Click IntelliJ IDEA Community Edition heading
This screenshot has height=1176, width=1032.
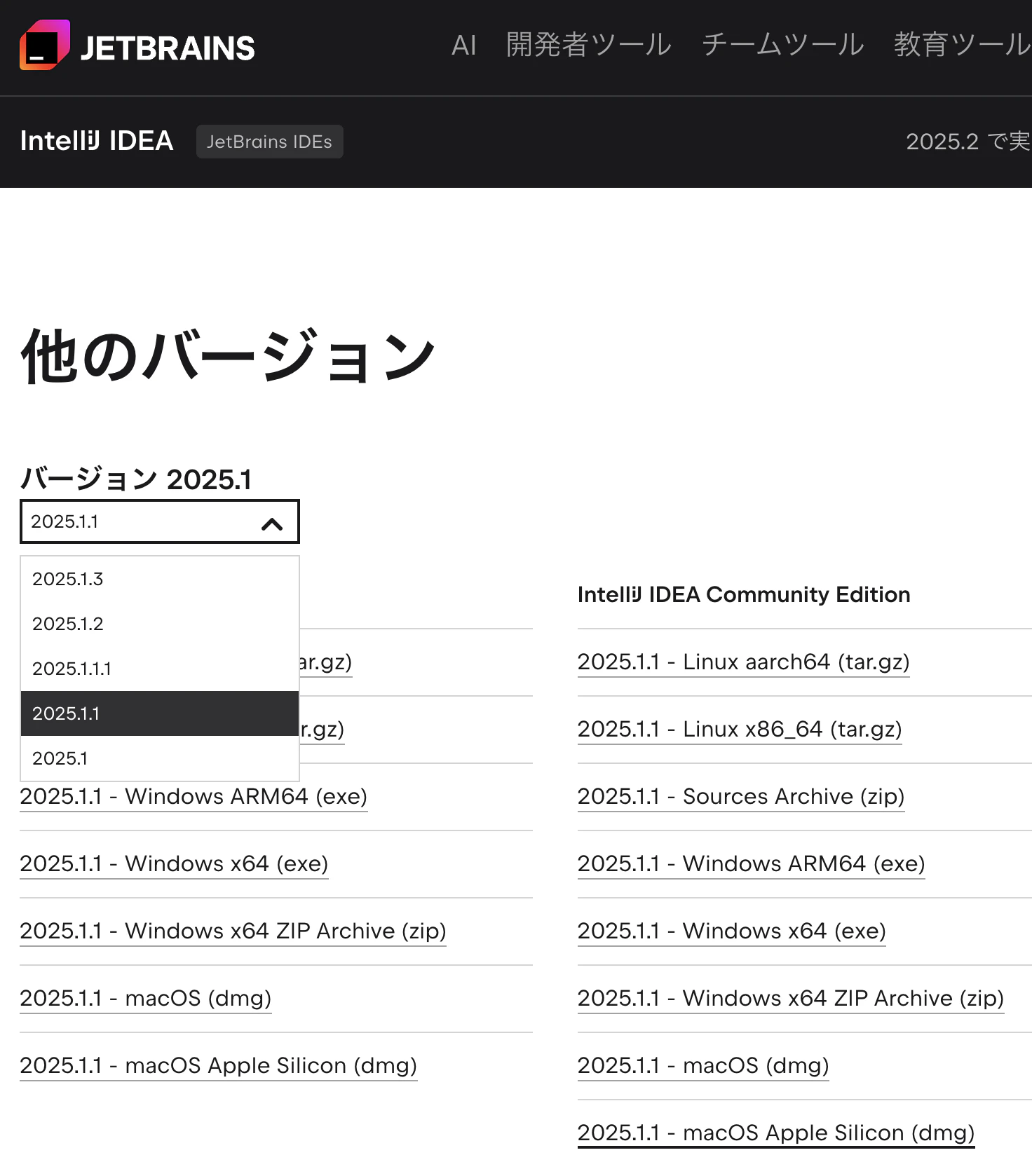[744, 594]
